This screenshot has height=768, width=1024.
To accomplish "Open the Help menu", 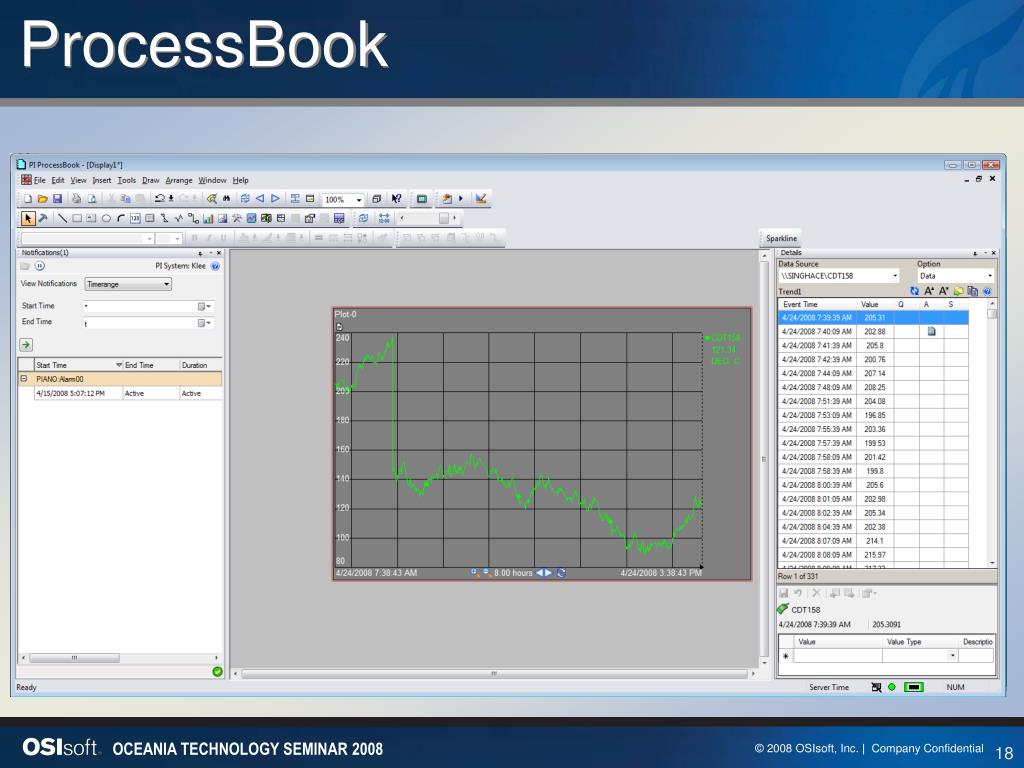I will coord(240,180).
